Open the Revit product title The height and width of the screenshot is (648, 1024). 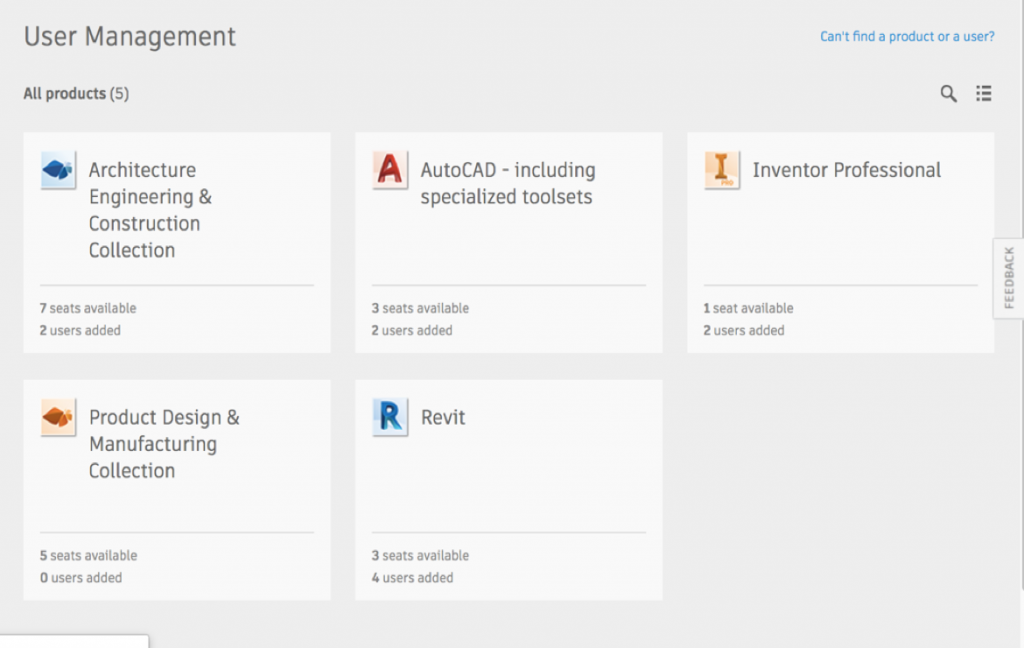pyautogui.click(x=443, y=417)
